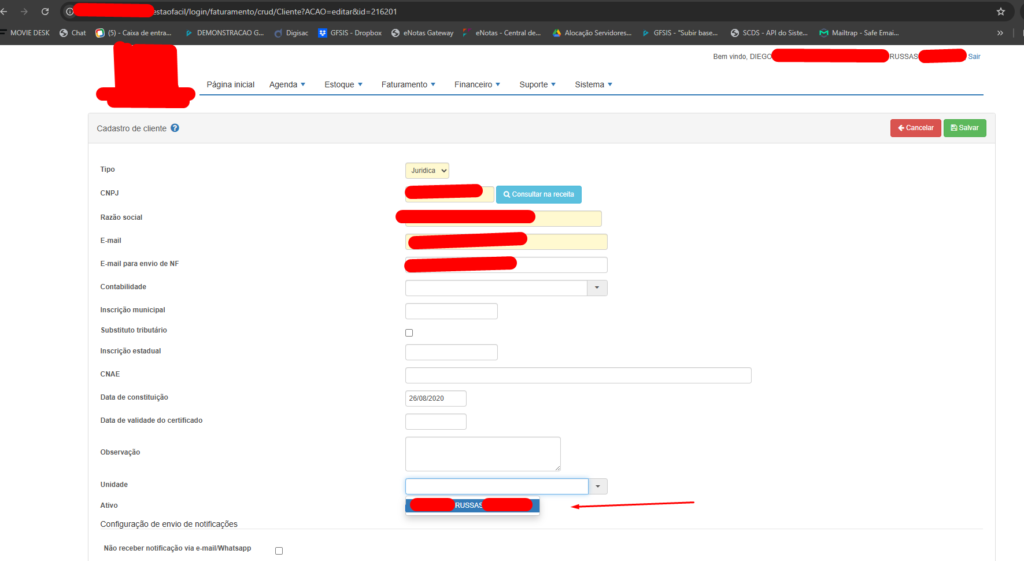Enable Não receber notificação via e-mail/Whatsapp

click(x=279, y=550)
